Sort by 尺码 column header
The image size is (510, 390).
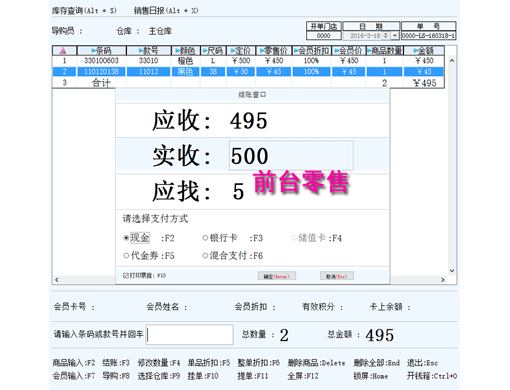pyautogui.click(x=213, y=51)
